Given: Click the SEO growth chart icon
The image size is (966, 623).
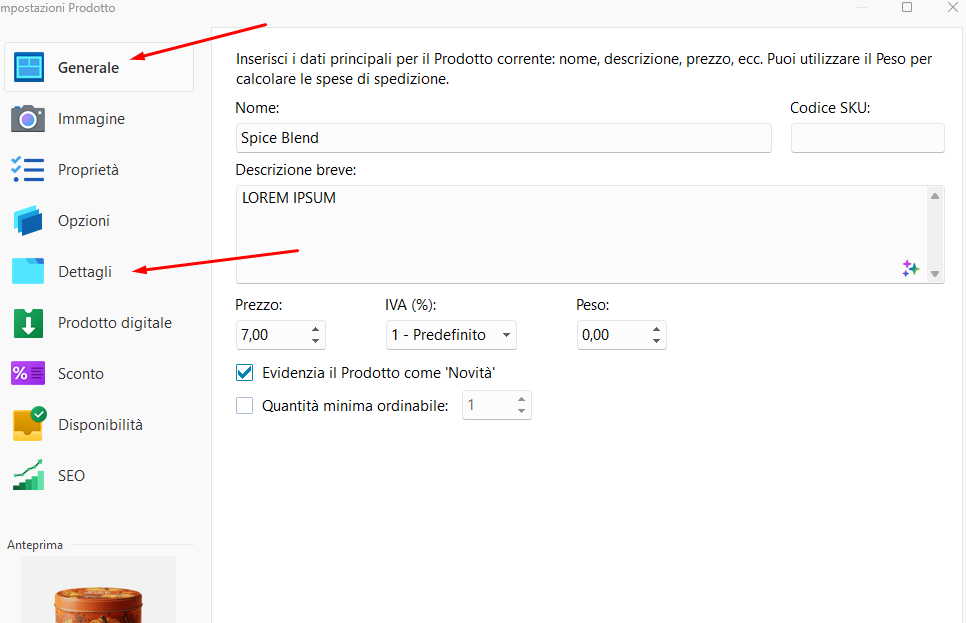Looking at the screenshot, I should click(x=28, y=475).
